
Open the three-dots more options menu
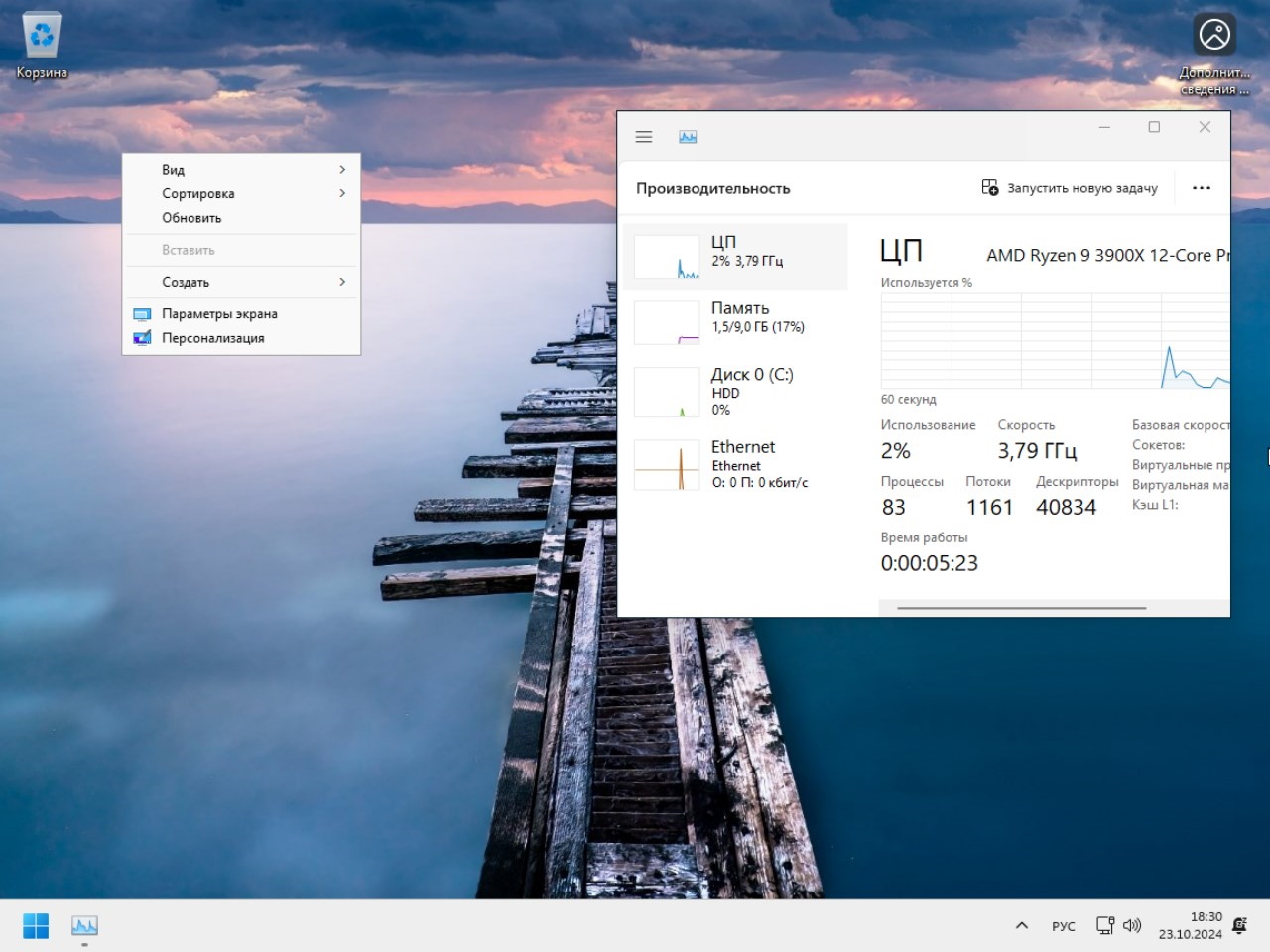(1201, 188)
